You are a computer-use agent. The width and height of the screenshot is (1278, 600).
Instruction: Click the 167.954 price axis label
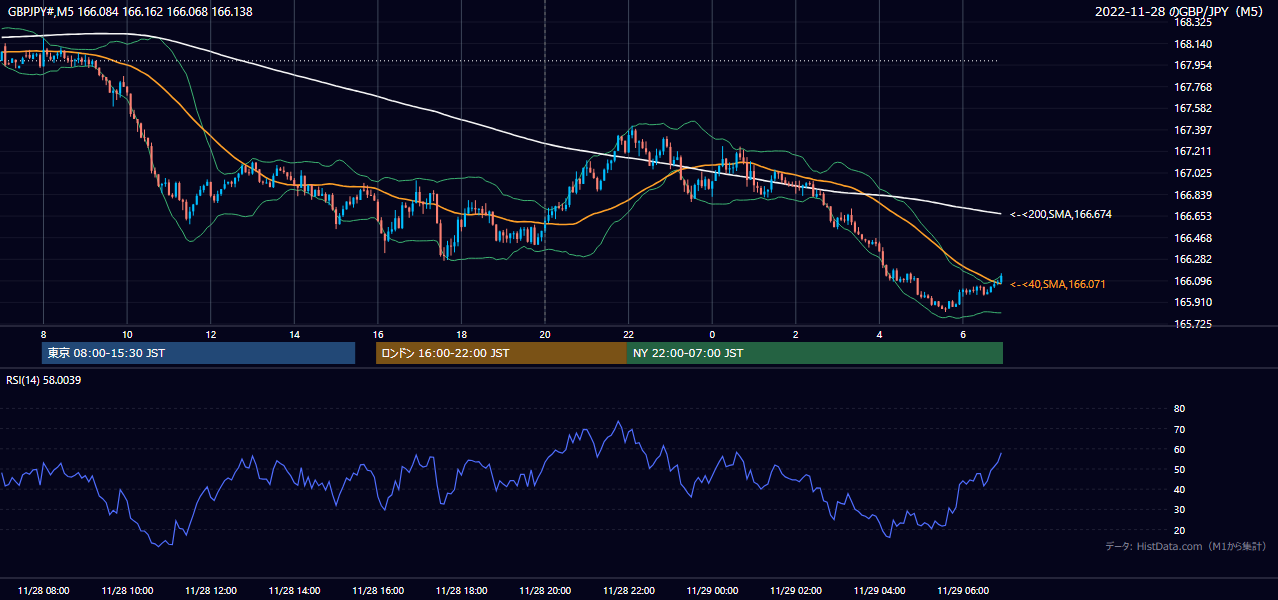point(1192,65)
